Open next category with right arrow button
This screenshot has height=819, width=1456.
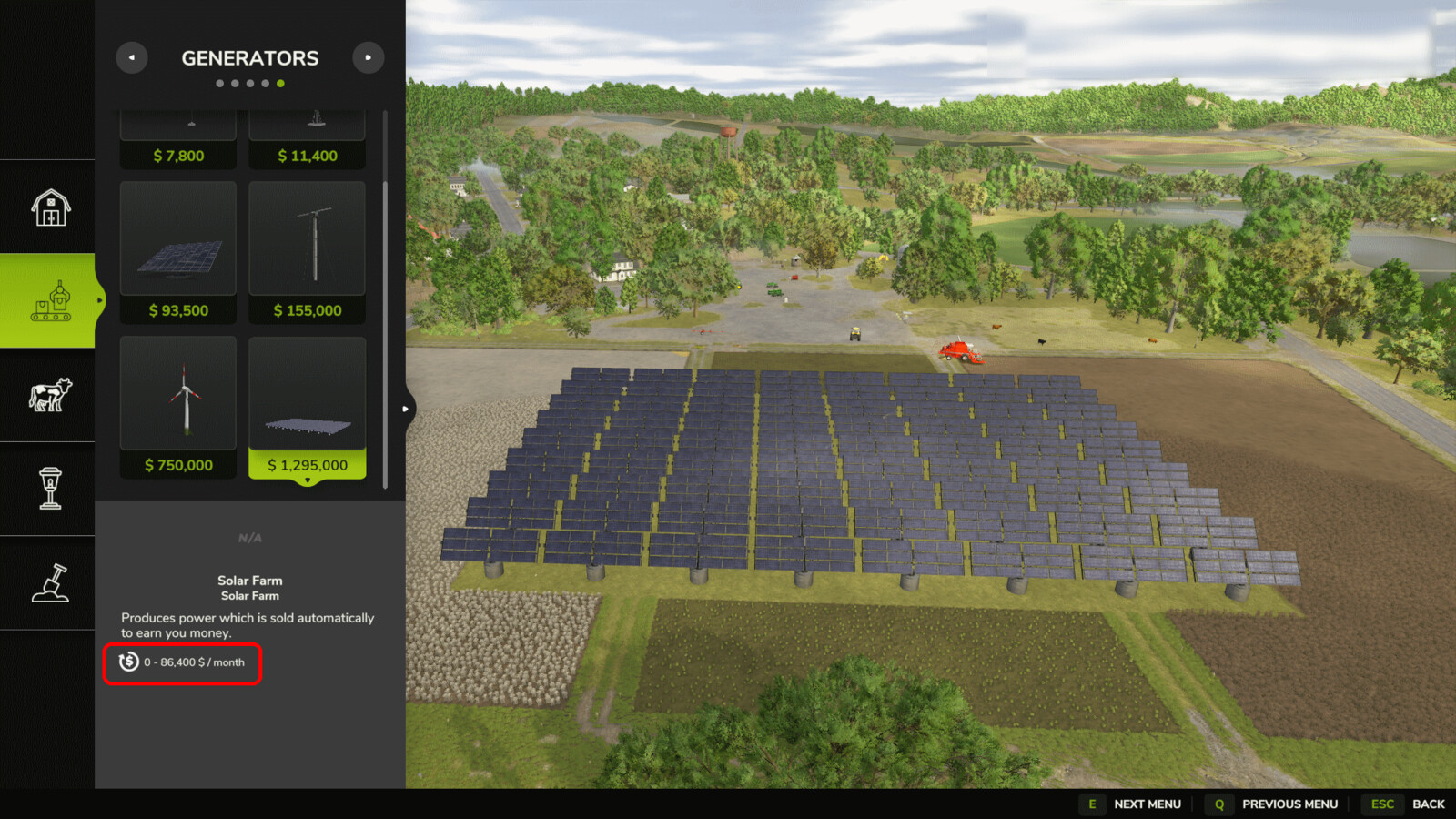369,57
